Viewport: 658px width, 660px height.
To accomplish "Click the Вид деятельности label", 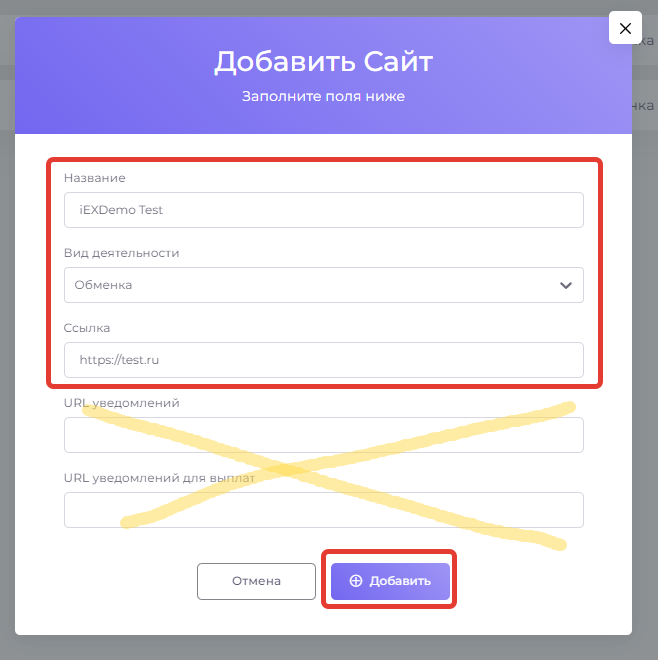I will [122, 253].
